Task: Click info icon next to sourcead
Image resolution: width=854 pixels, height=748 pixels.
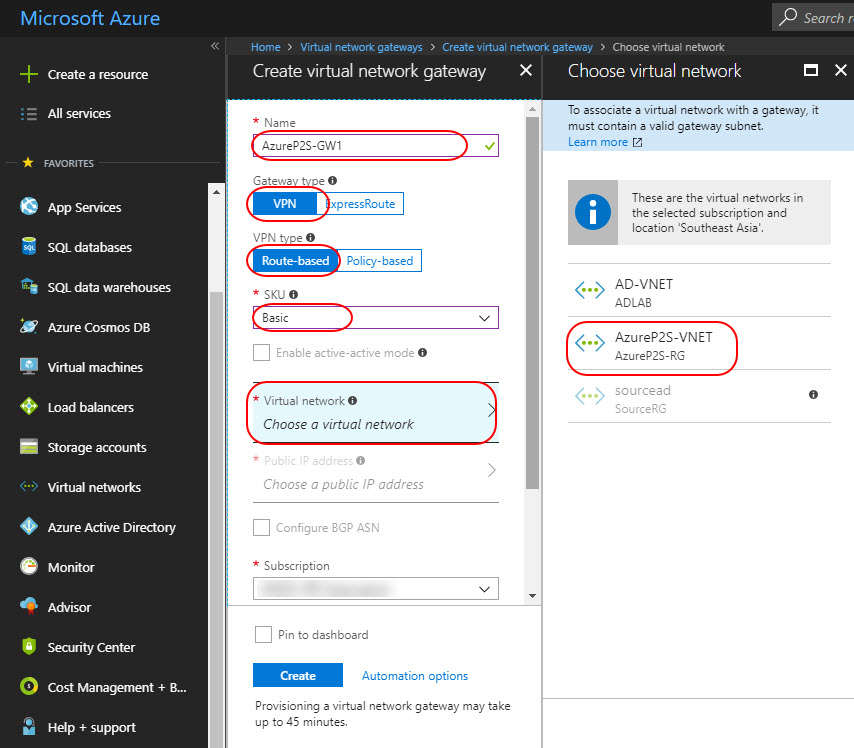Action: pos(813,394)
